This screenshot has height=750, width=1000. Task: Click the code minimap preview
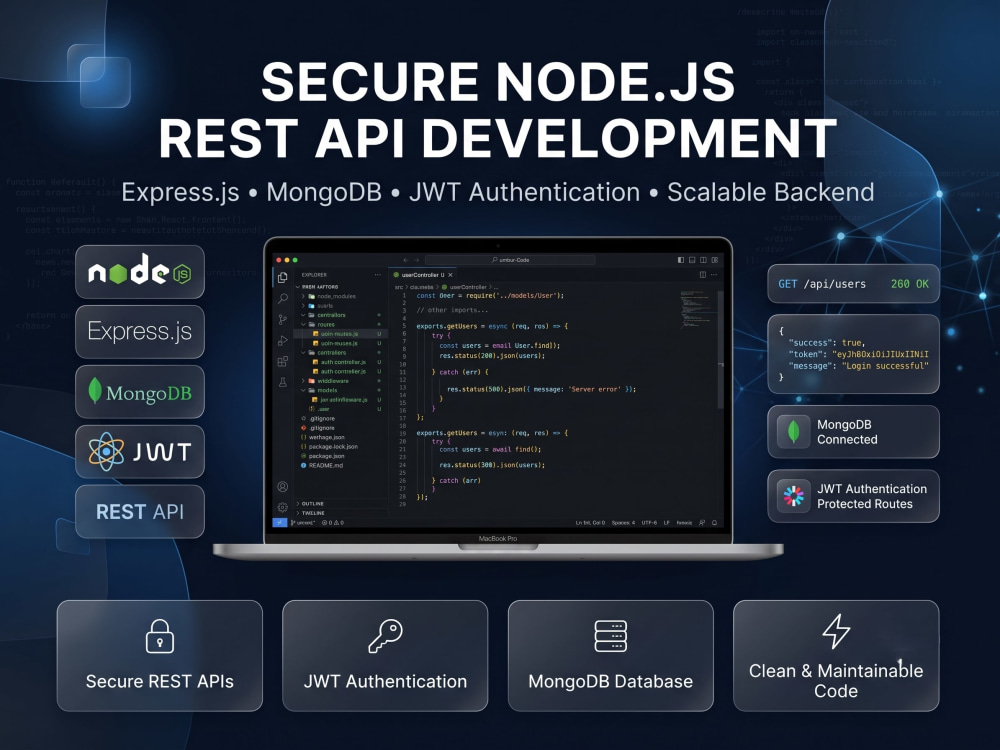point(696,309)
